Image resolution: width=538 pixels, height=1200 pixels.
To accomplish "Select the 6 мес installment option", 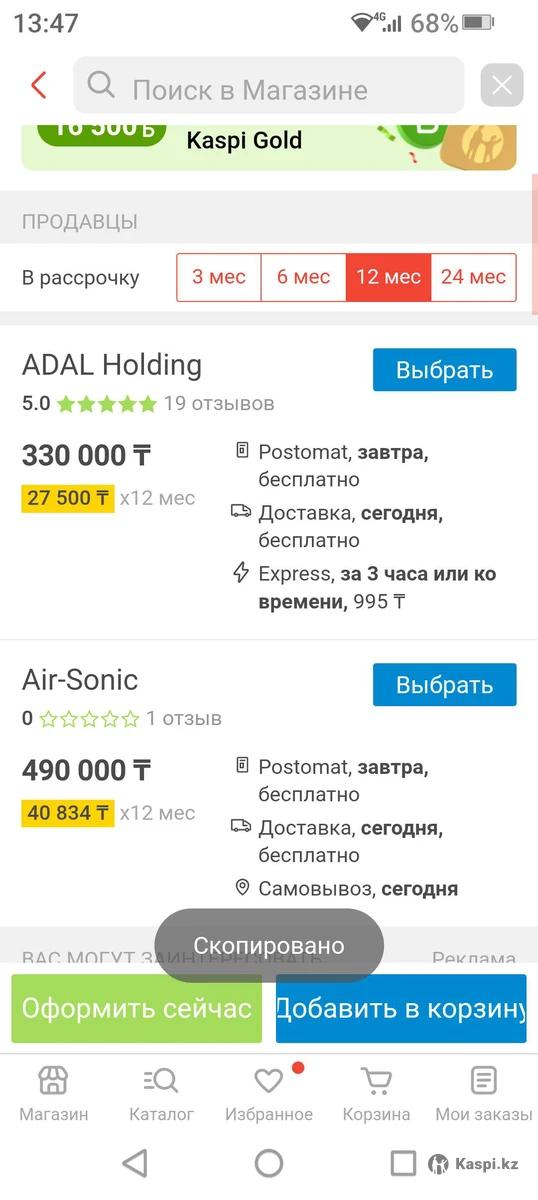I will point(304,277).
